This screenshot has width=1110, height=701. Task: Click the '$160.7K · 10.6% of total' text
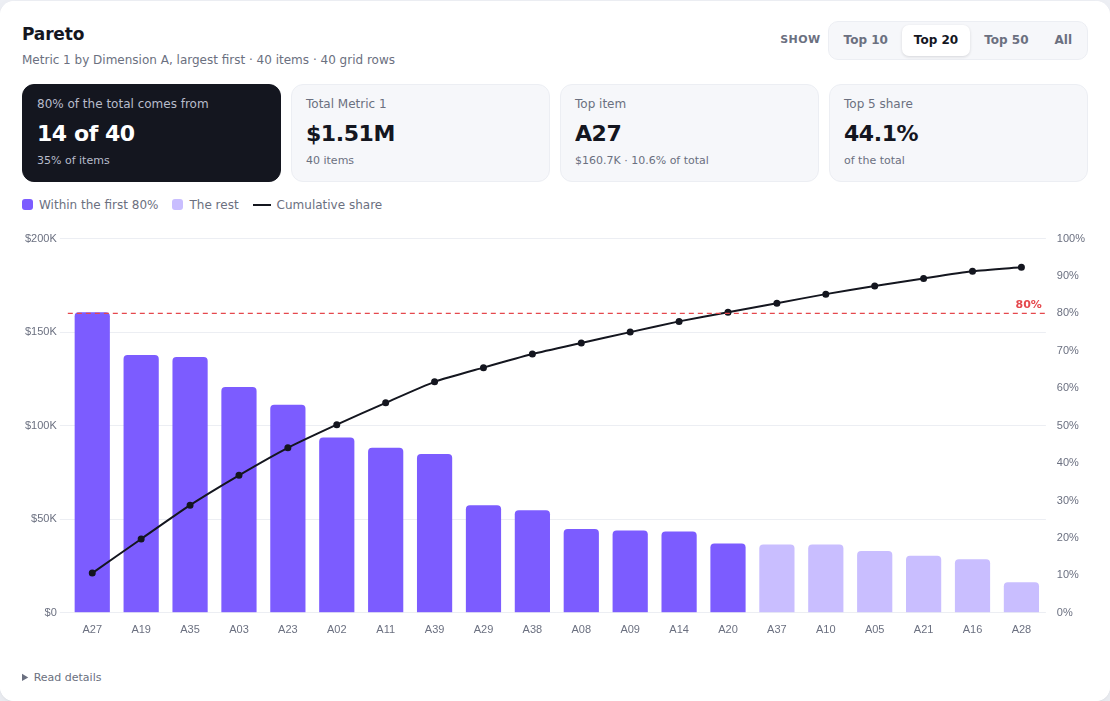click(x=641, y=160)
